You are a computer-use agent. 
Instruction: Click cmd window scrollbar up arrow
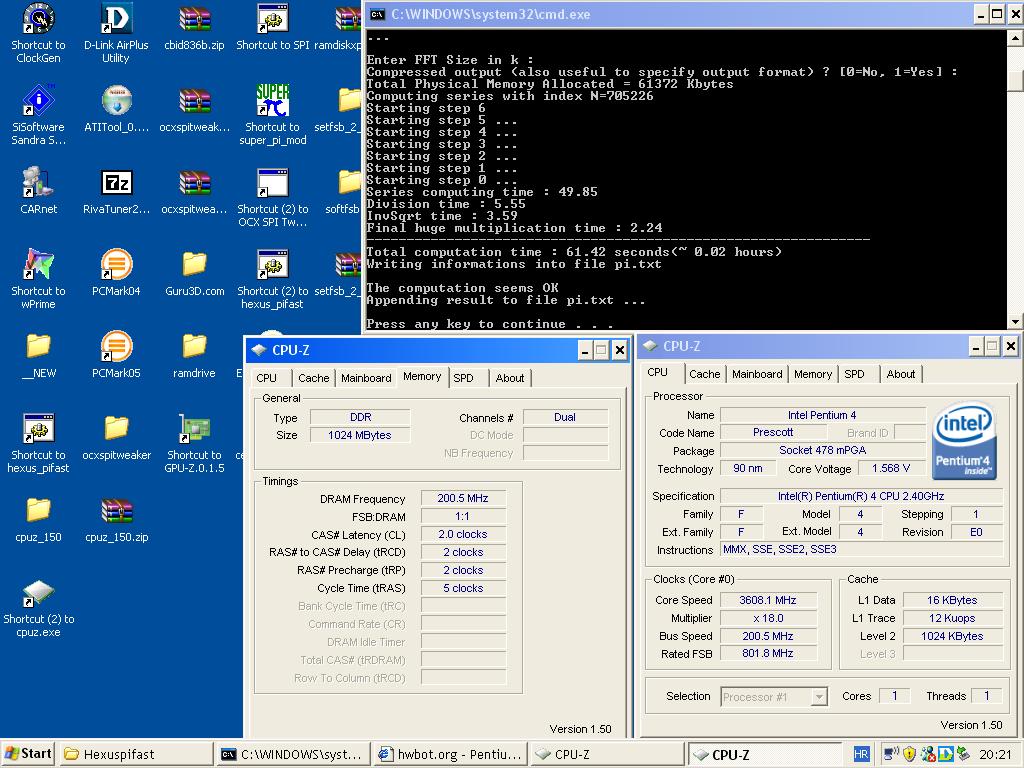1015,38
